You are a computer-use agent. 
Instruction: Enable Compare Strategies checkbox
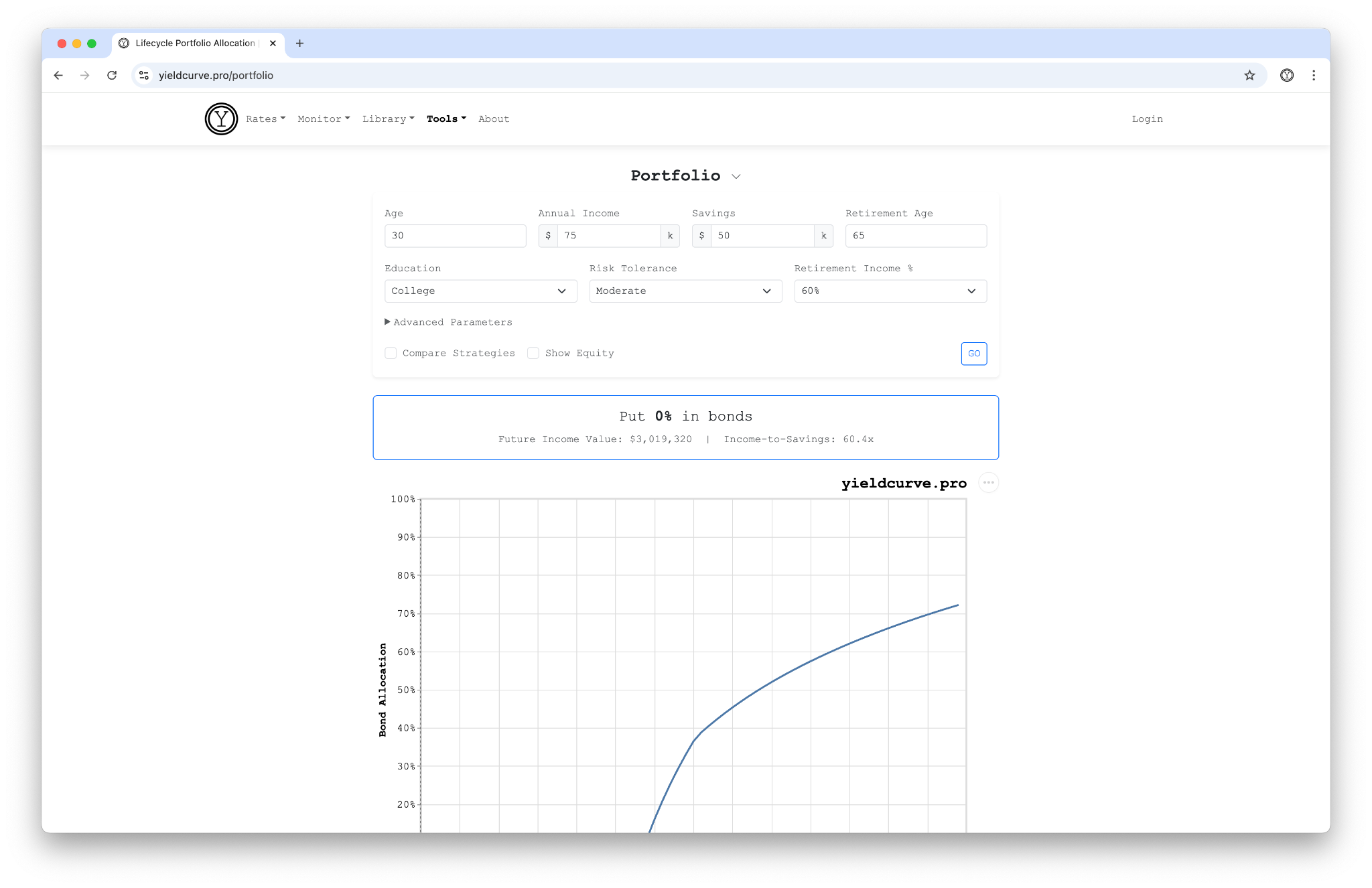(x=391, y=353)
